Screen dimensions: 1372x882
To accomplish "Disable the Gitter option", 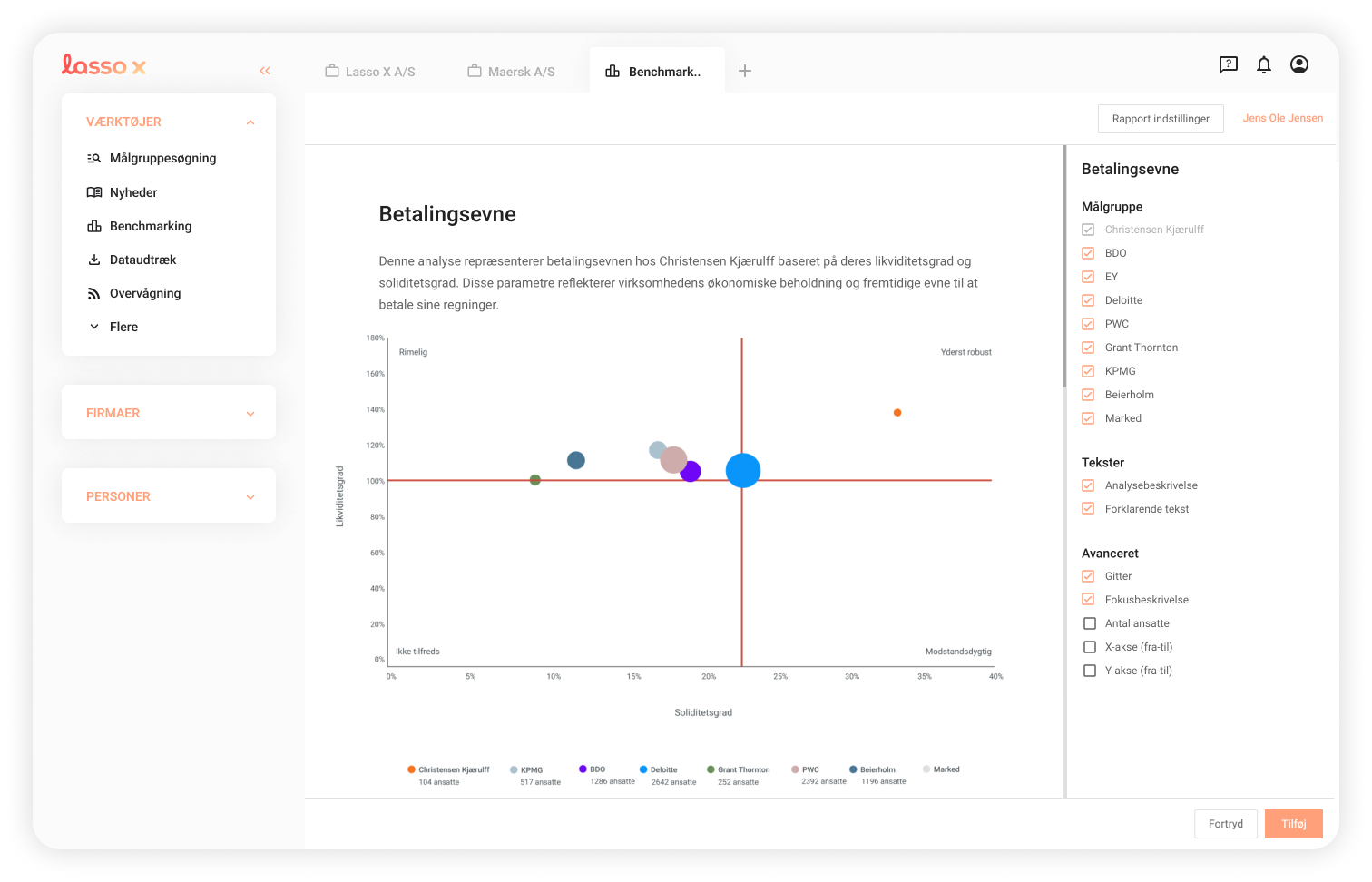I will (1087, 576).
